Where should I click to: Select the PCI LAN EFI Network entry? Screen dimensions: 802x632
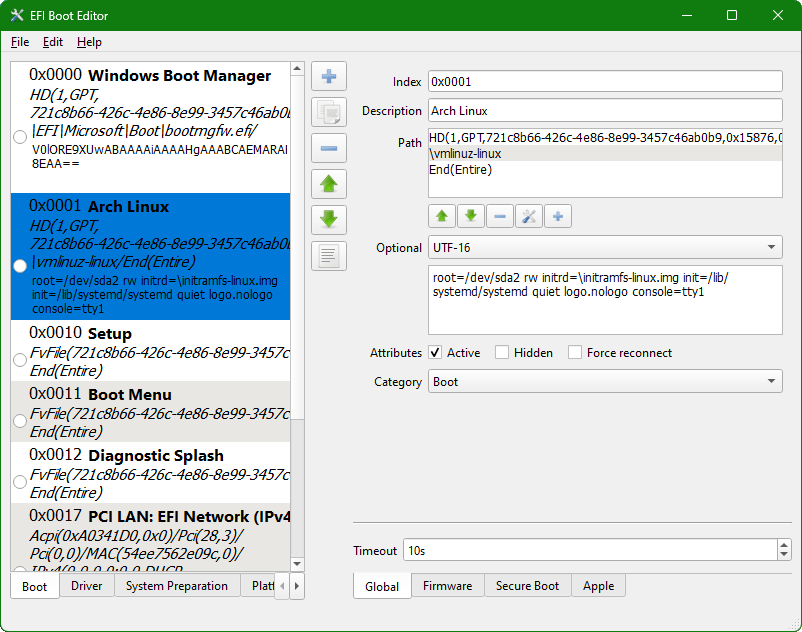coord(150,538)
